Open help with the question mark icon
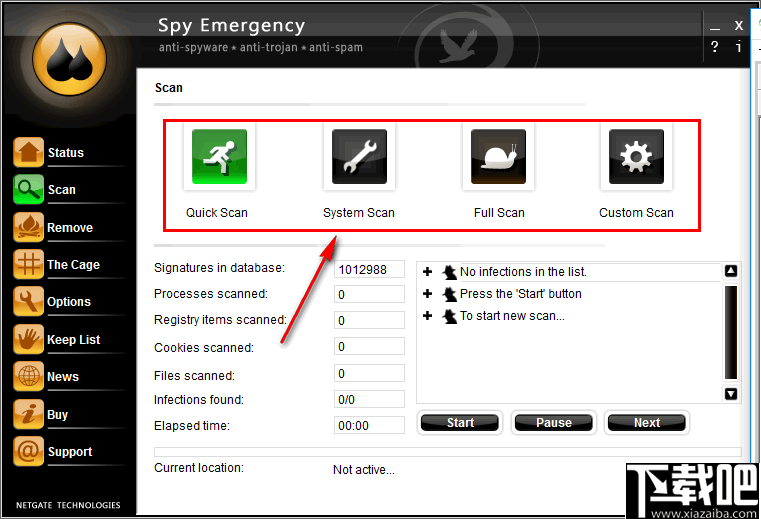 click(714, 47)
